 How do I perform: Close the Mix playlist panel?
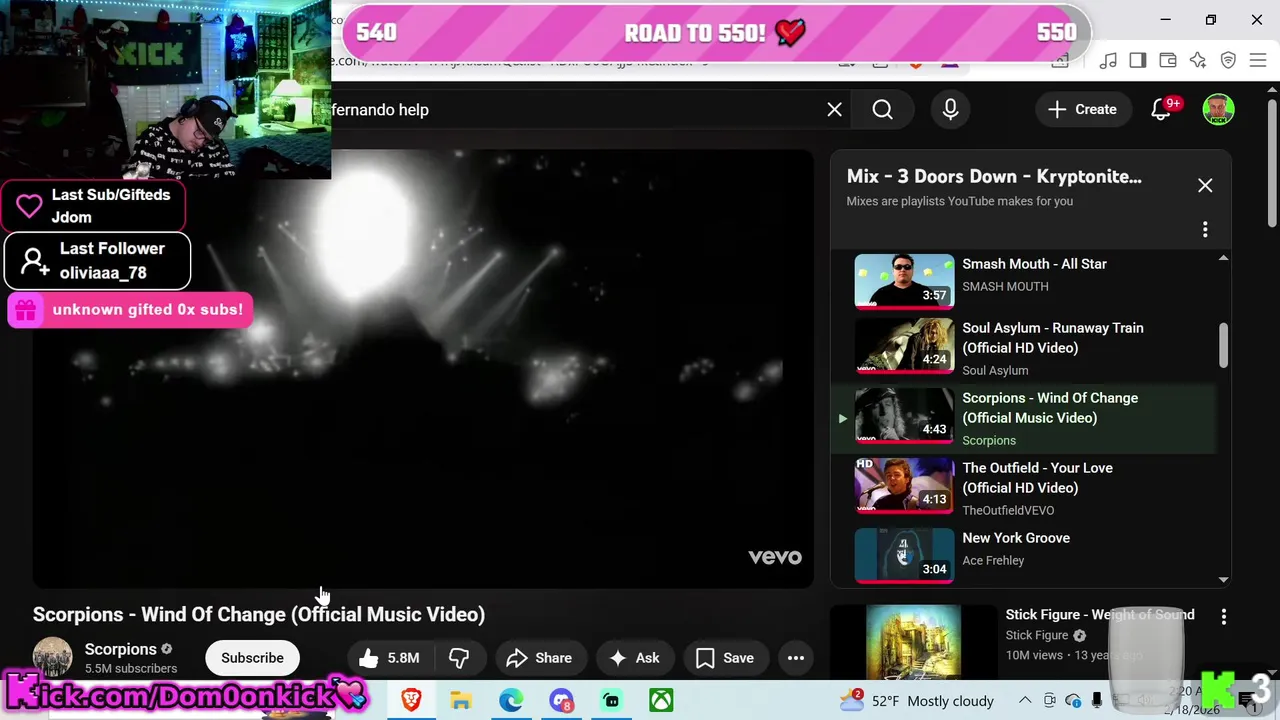click(1205, 186)
